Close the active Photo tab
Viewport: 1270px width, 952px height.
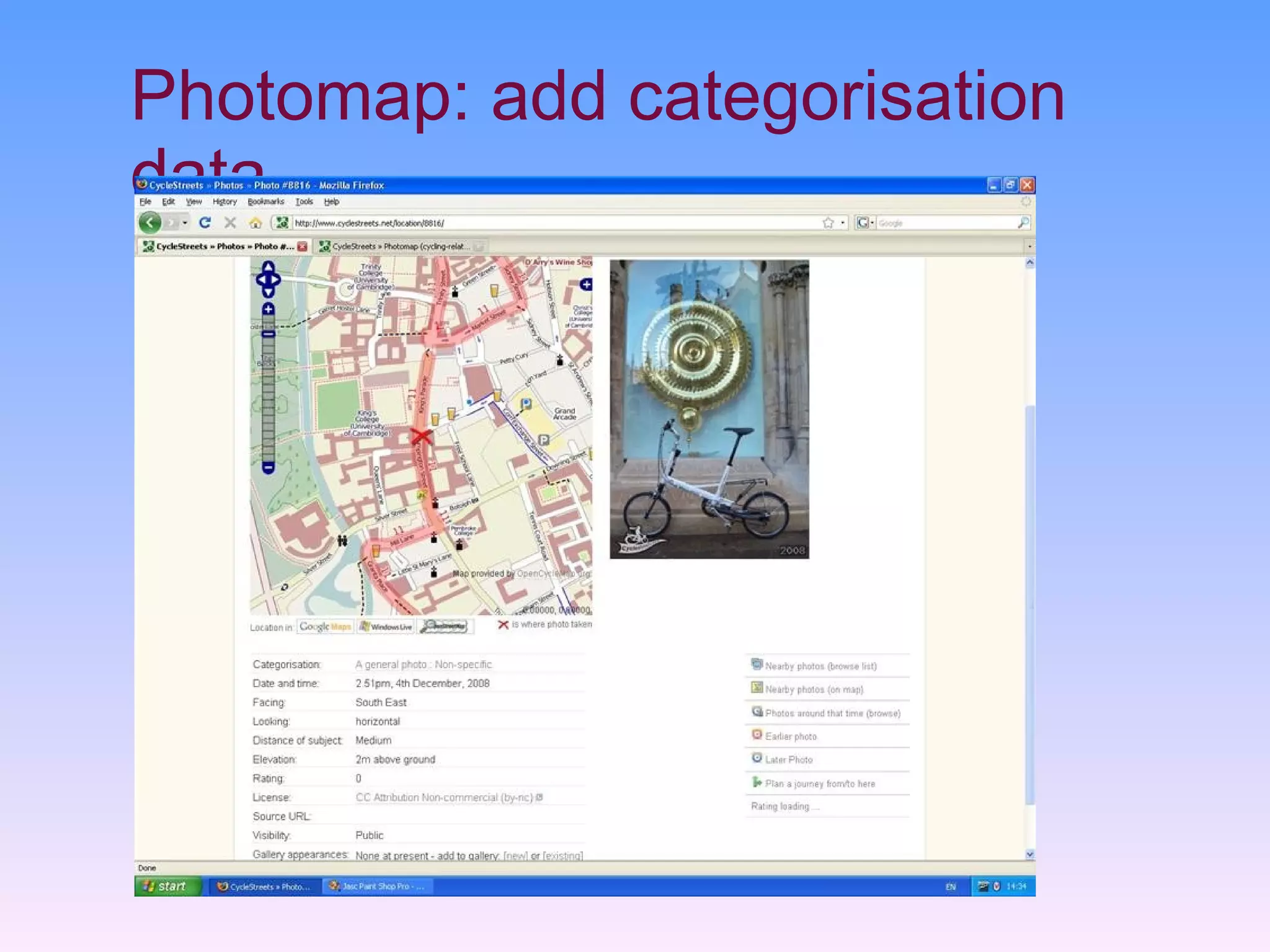coord(302,247)
